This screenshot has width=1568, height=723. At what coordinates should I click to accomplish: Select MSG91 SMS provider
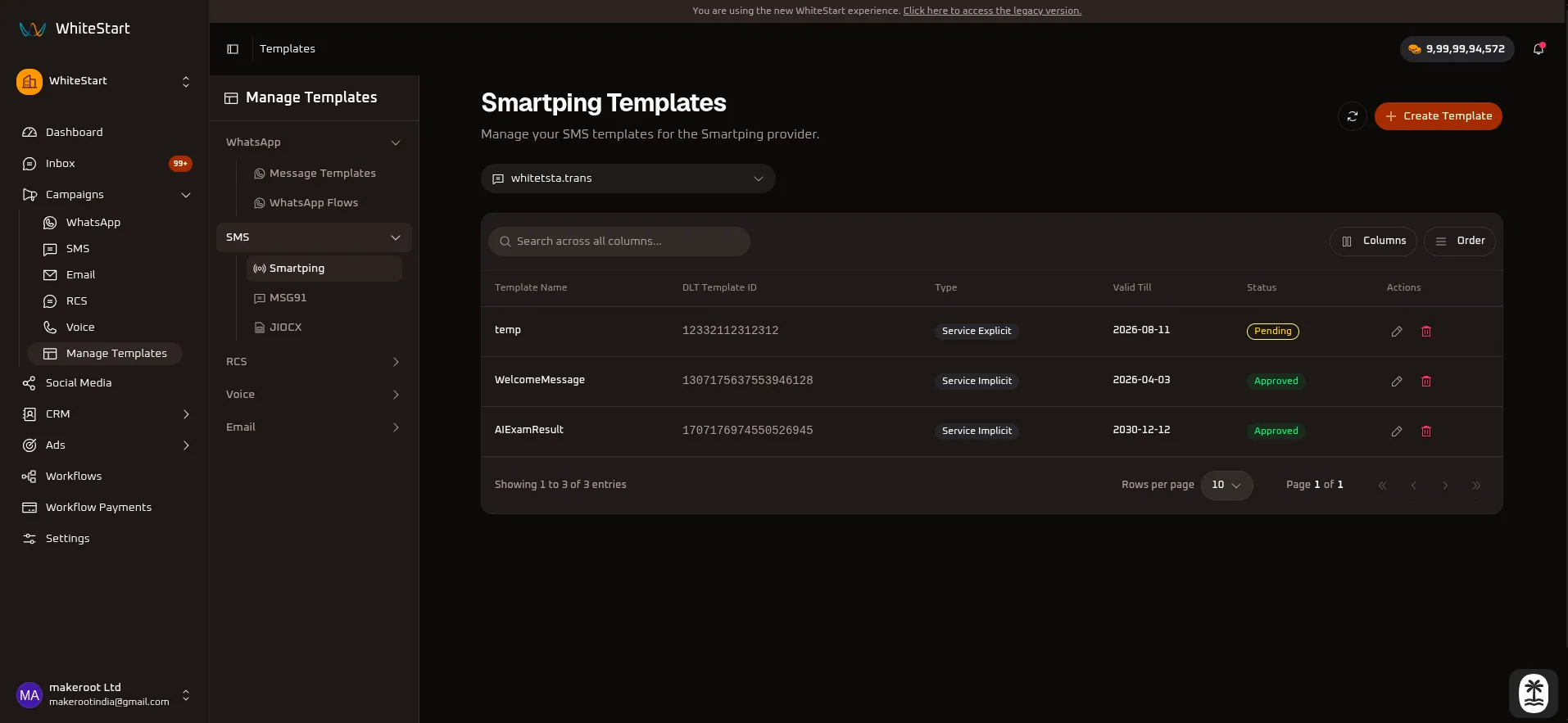click(323, 297)
